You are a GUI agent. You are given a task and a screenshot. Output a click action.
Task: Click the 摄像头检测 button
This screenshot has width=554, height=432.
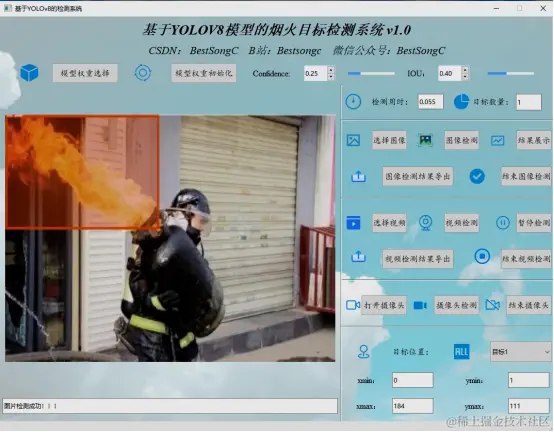click(x=456, y=305)
